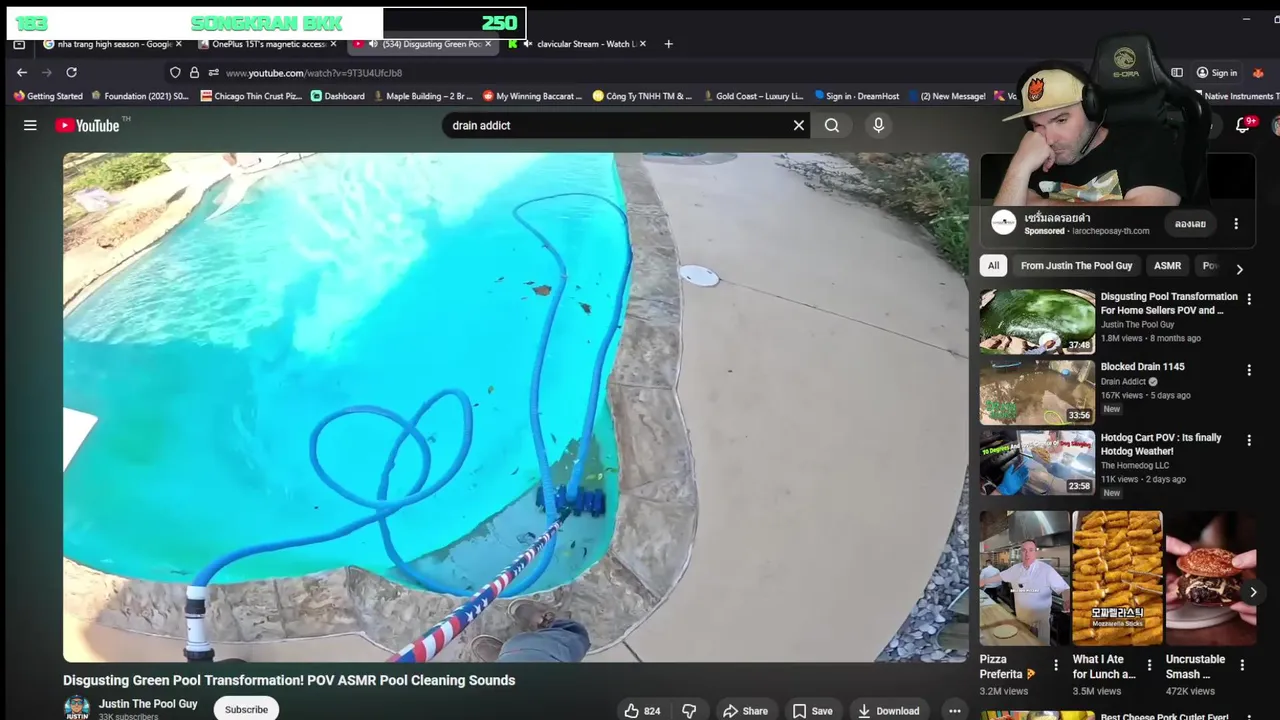1280x720 pixels.
Task: Save the video to a playlist
Action: pyautogui.click(x=812, y=711)
